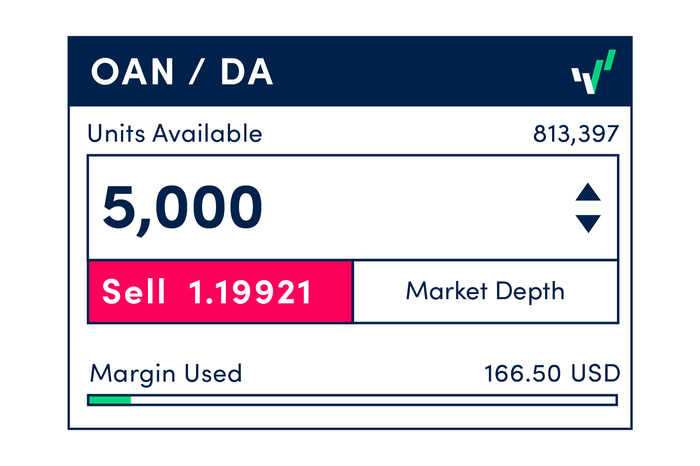Open the Market Depth view
Image resolution: width=700 pixels, height=466 pixels.
[x=485, y=292]
